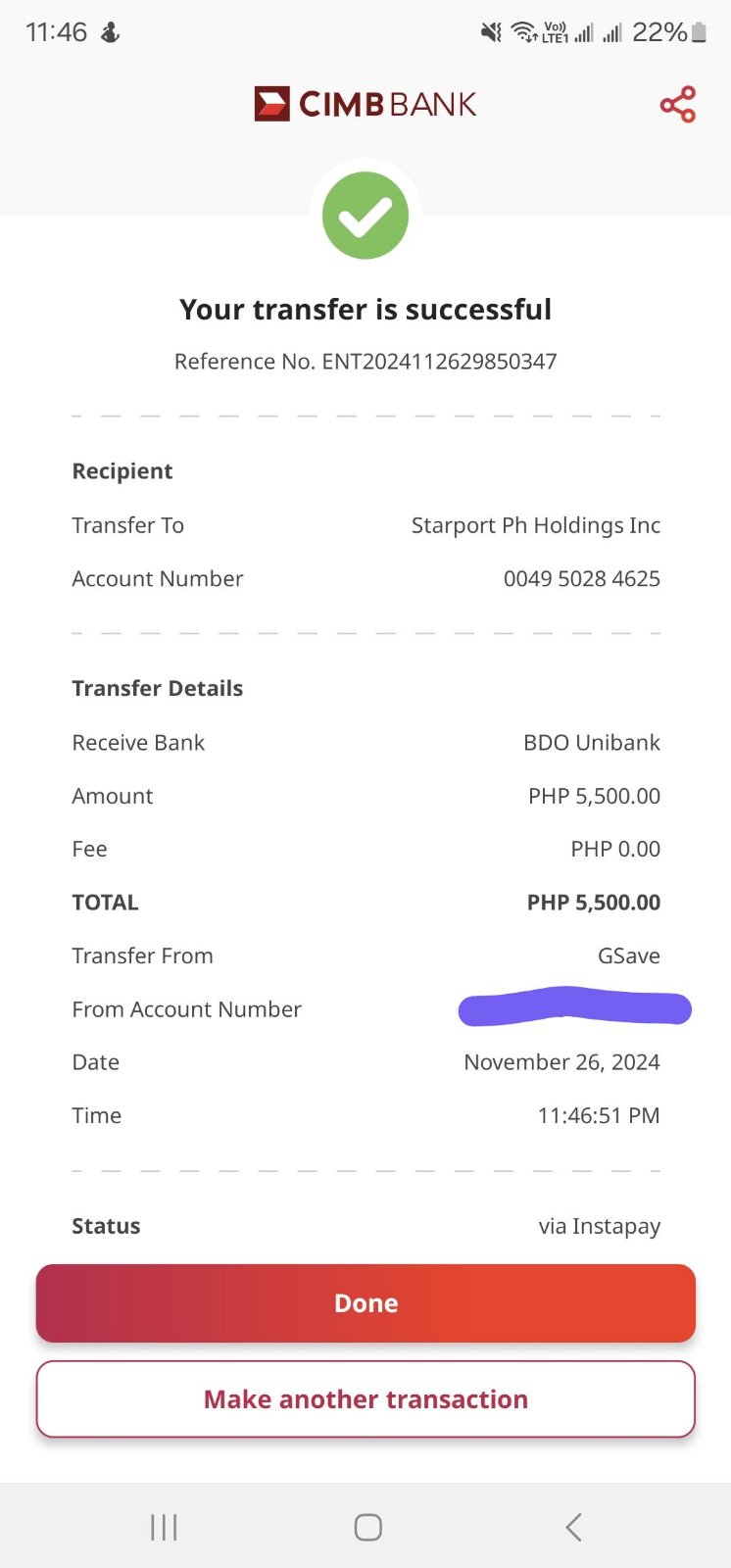Tap the Wi-Fi status icon

click(x=524, y=33)
